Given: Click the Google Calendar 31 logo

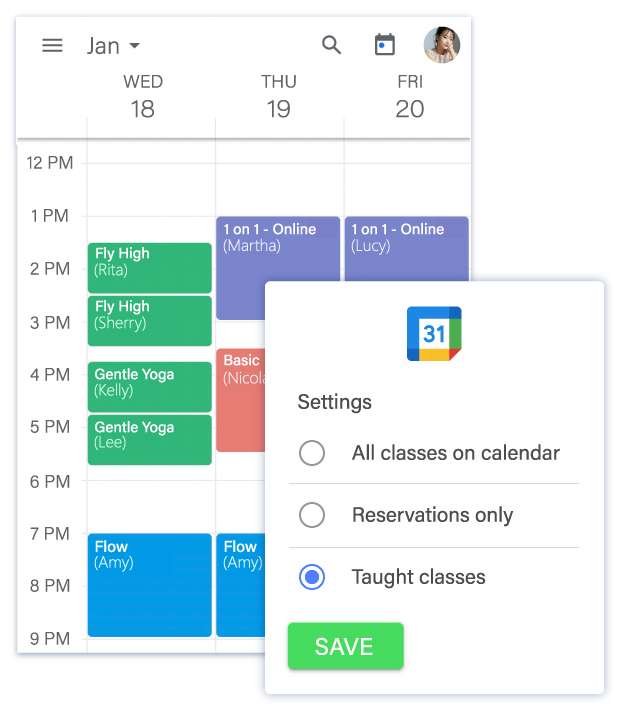Looking at the screenshot, I should pos(434,334).
